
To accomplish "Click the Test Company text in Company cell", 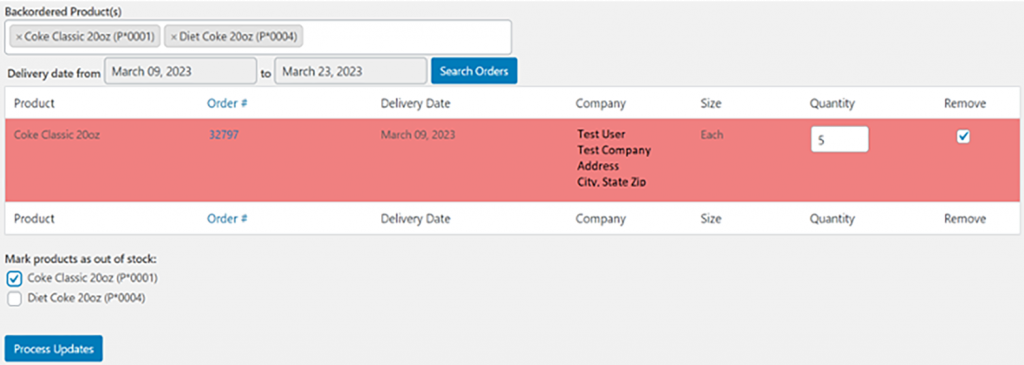I will (x=614, y=150).
